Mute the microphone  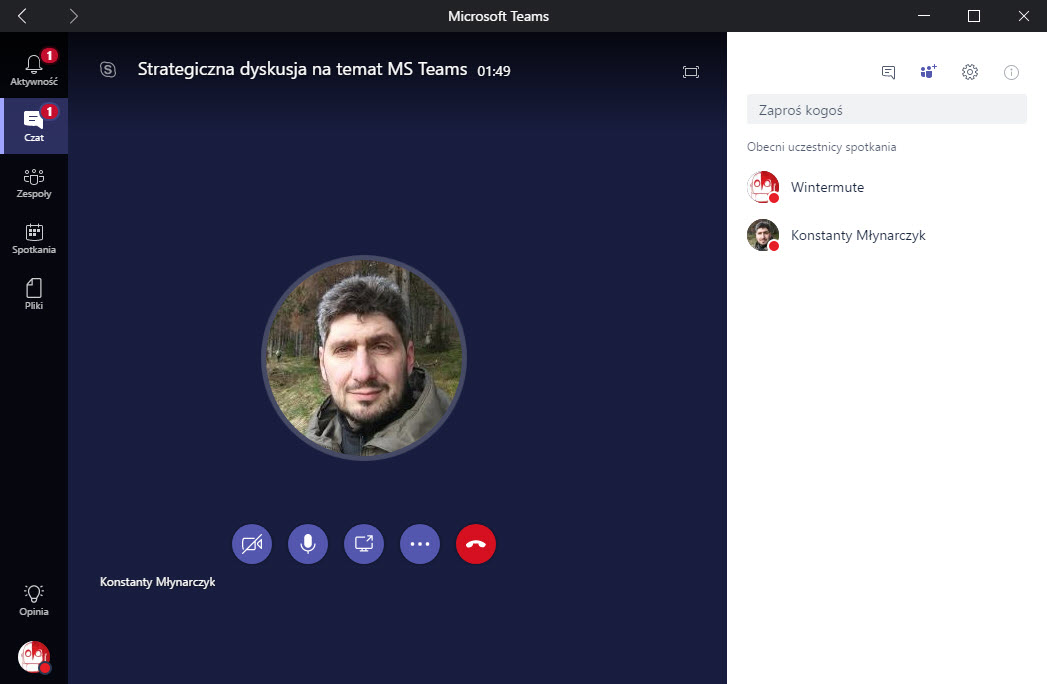308,544
